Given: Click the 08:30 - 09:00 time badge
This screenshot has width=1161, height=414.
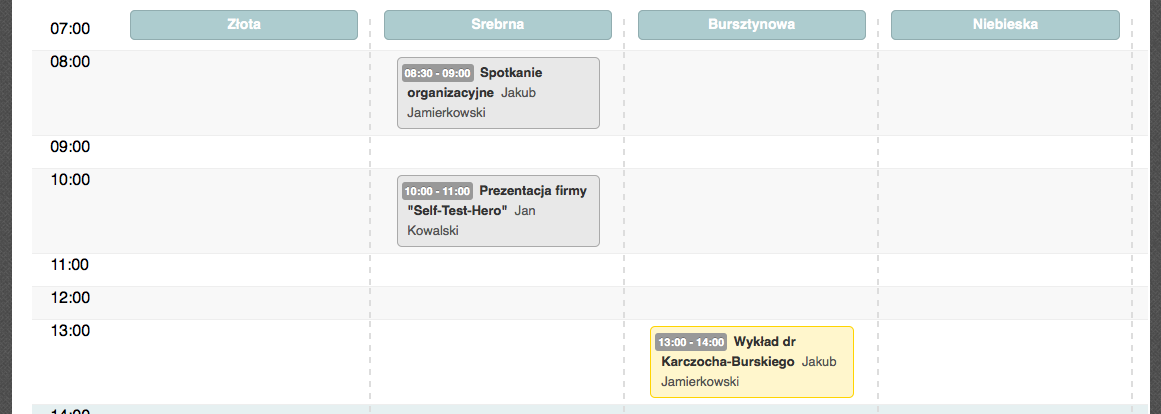Looking at the screenshot, I should click(x=438, y=73).
